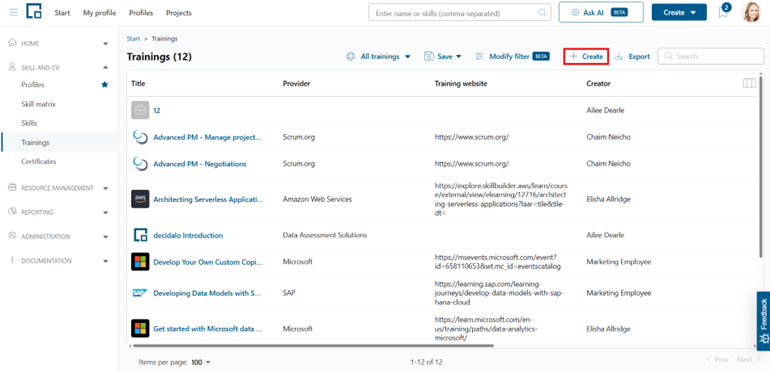The width and height of the screenshot is (770, 373).
Task: Open the decidalo Introduction training link
Action: tap(188, 235)
